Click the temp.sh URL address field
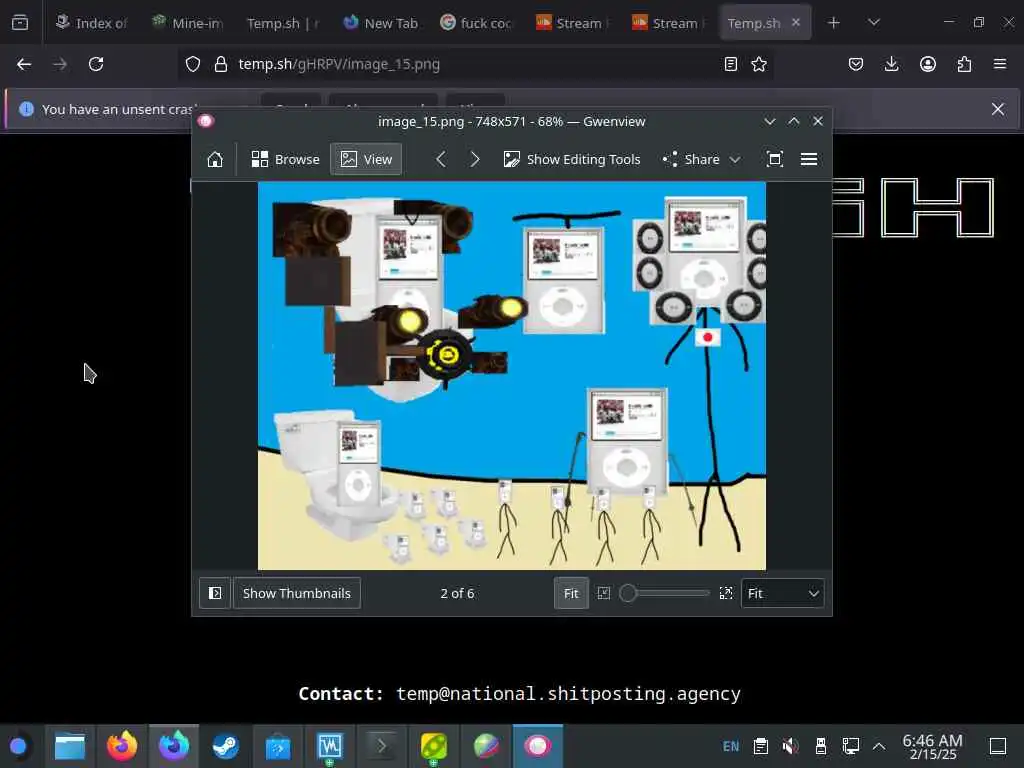 [x=475, y=64]
